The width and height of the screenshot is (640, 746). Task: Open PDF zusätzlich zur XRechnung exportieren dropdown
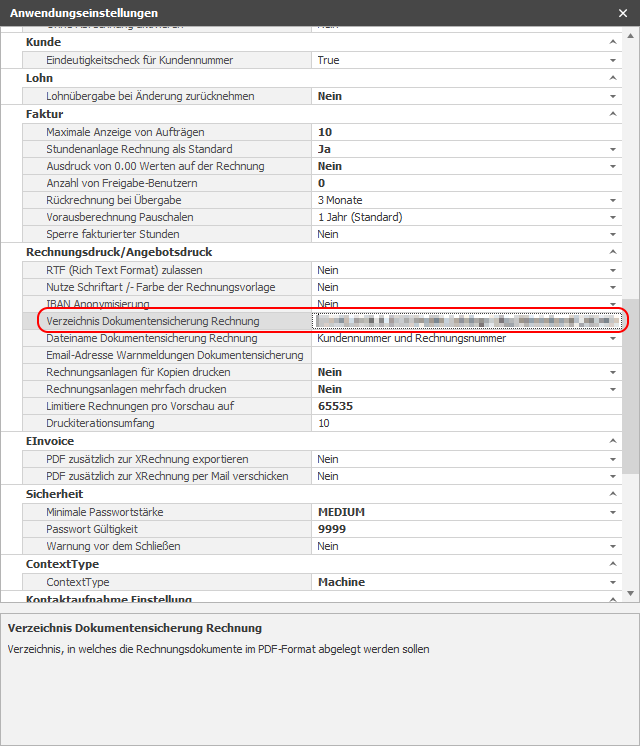[x=613, y=460]
